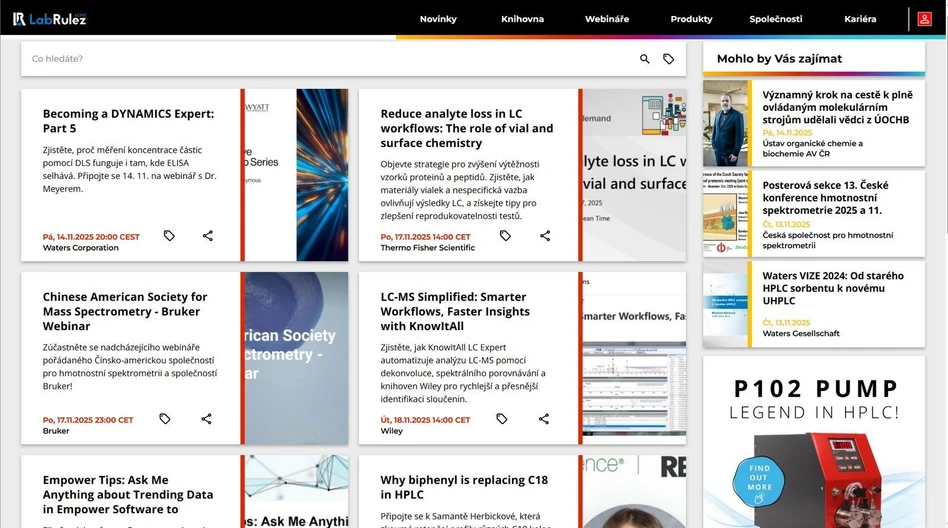The width and height of the screenshot is (948, 528).
Task: Open 'Empower Tips: Ask Me Anything' title
Action: tap(128, 495)
